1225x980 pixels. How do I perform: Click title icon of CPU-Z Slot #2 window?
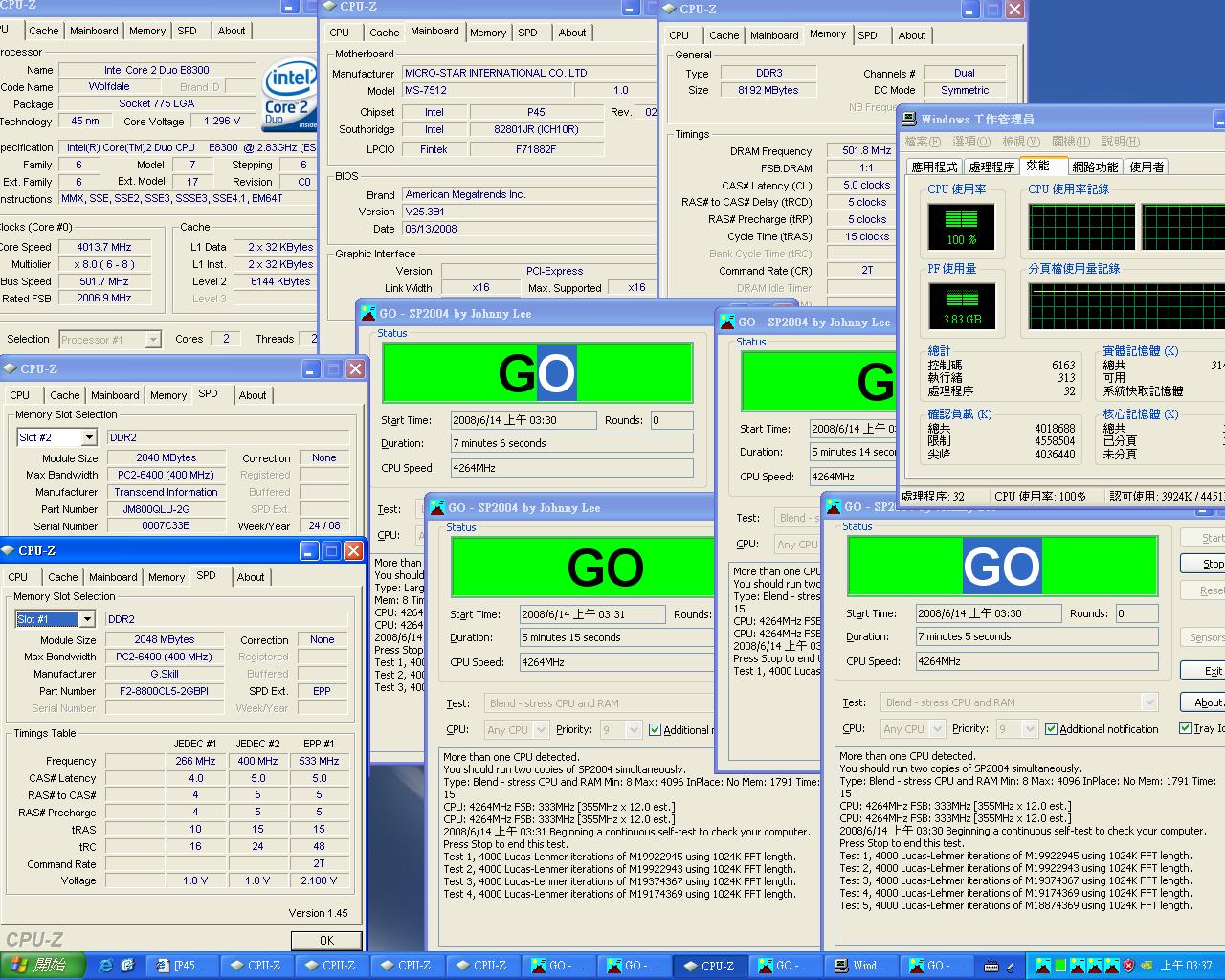coord(10,368)
